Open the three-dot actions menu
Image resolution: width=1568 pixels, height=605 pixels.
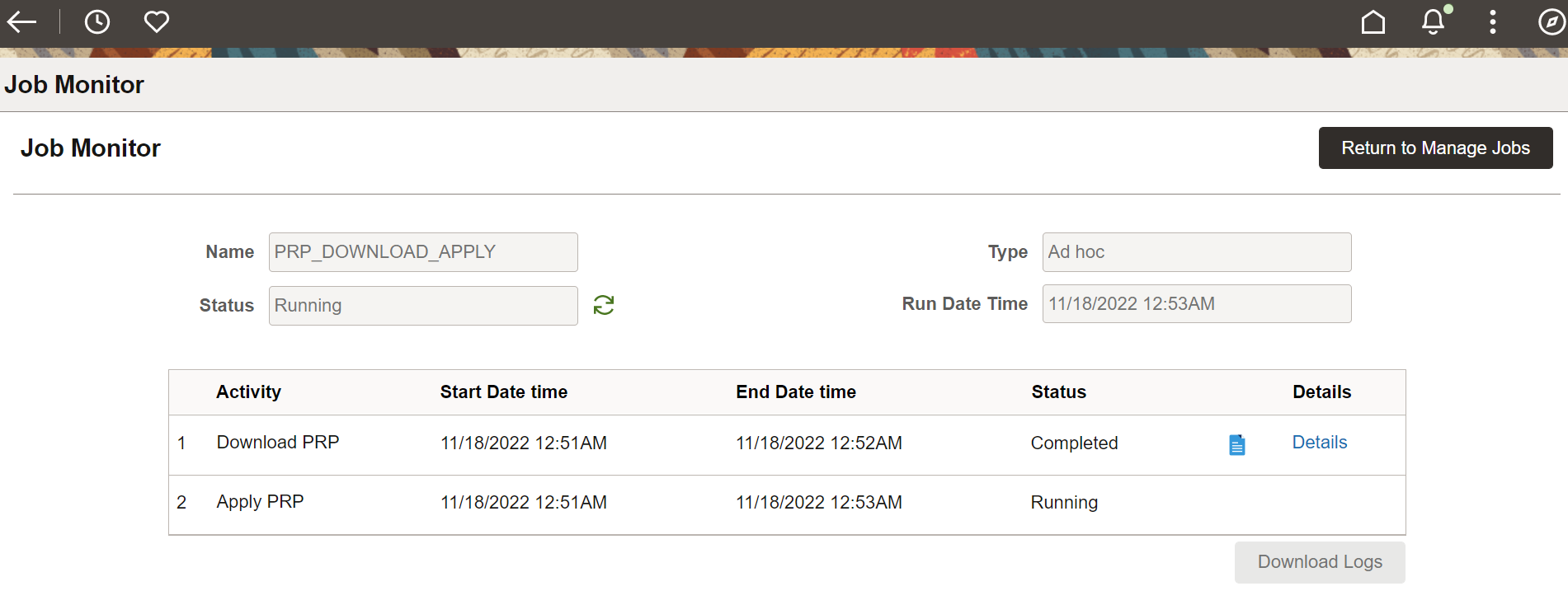coord(1492,22)
